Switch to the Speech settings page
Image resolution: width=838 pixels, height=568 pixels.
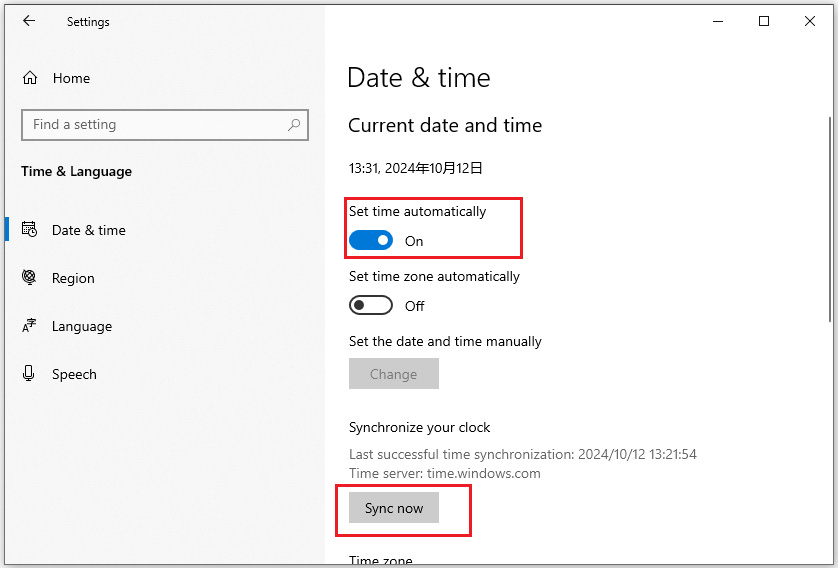click(x=74, y=374)
